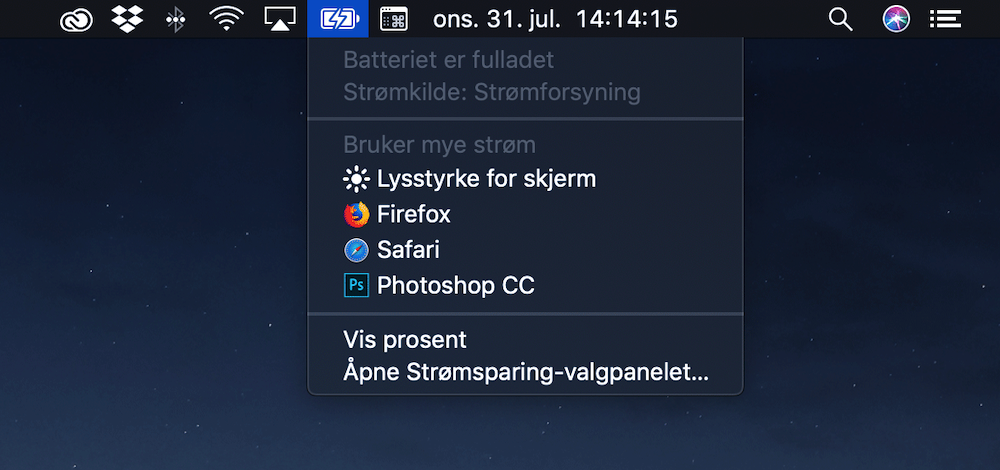
Task: Activate Siri from the menu bar
Action: pos(895,19)
